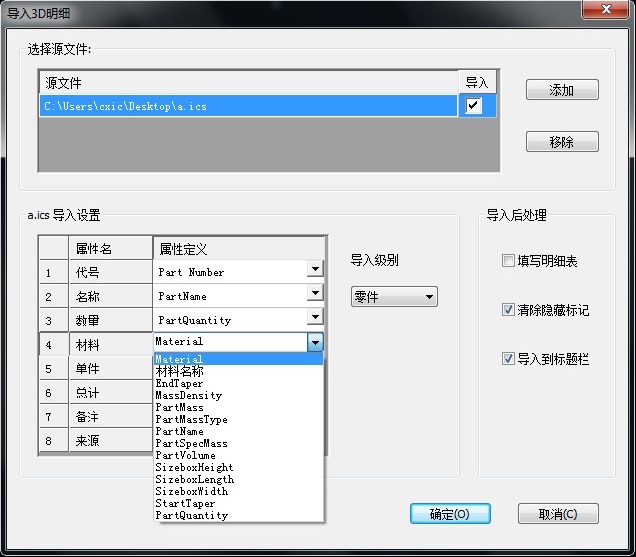The height and width of the screenshot is (557, 636).
Task: Choose PartMassType from the dropdown list
Action: (x=238, y=419)
